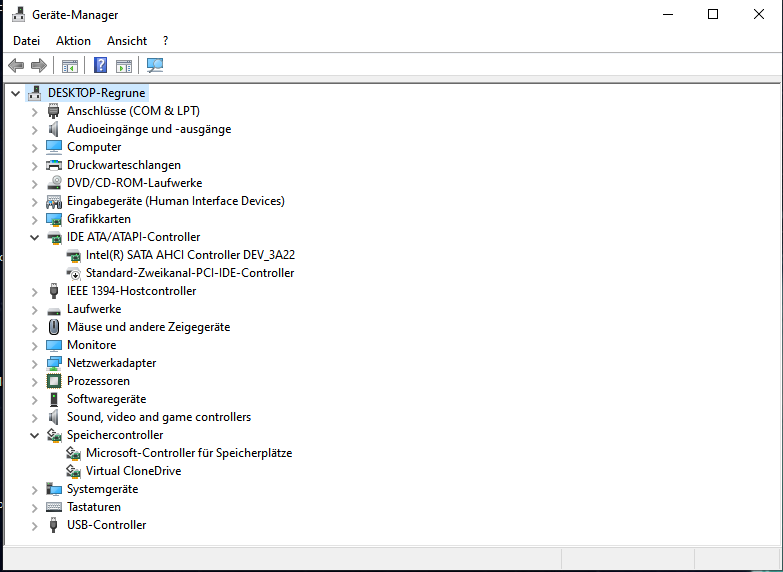This screenshot has width=783, height=572.
Task: Click the Softwaregeräte icon
Action: pyautogui.click(x=54, y=399)
